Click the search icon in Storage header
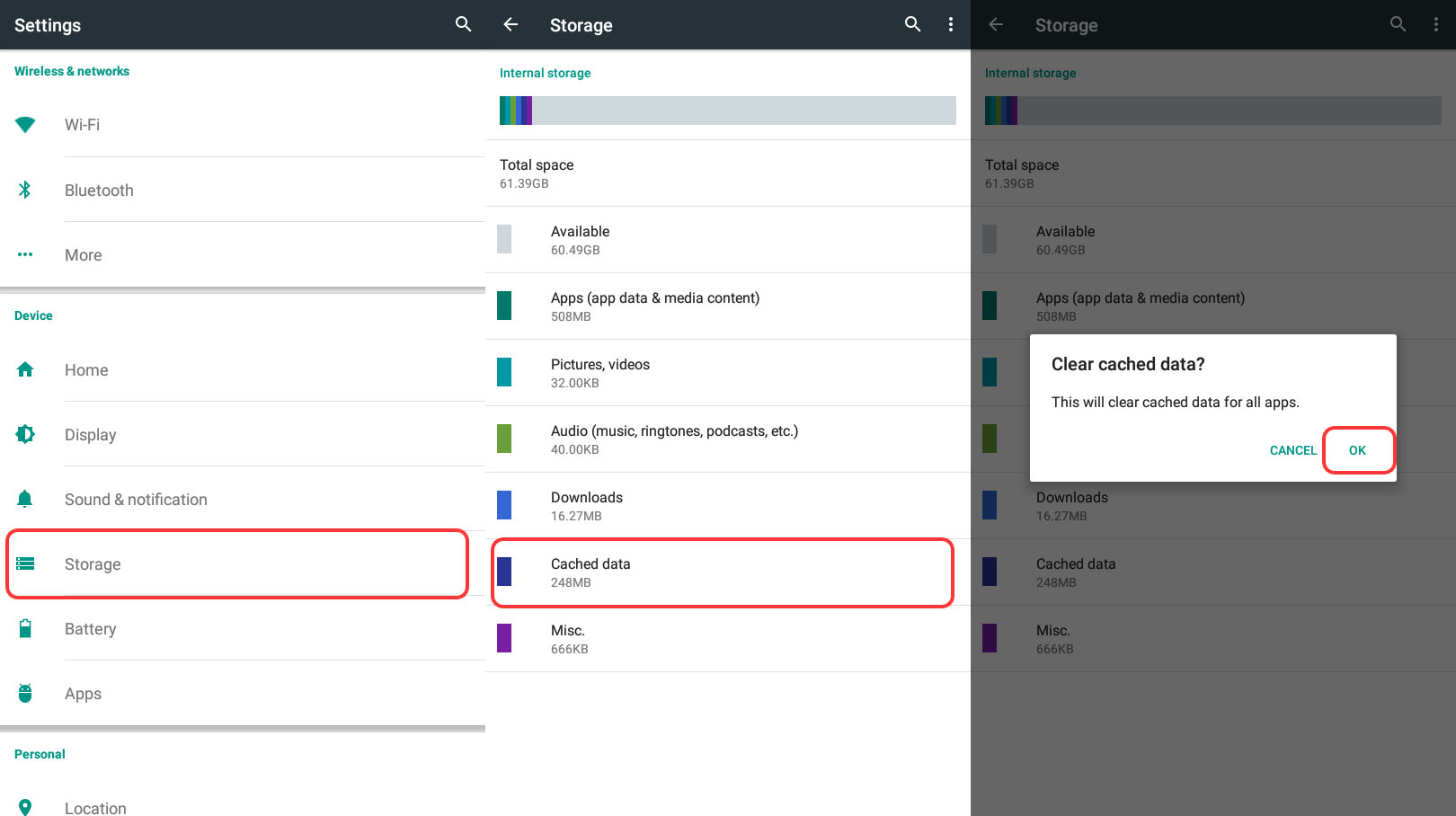 tap(912, 24)
